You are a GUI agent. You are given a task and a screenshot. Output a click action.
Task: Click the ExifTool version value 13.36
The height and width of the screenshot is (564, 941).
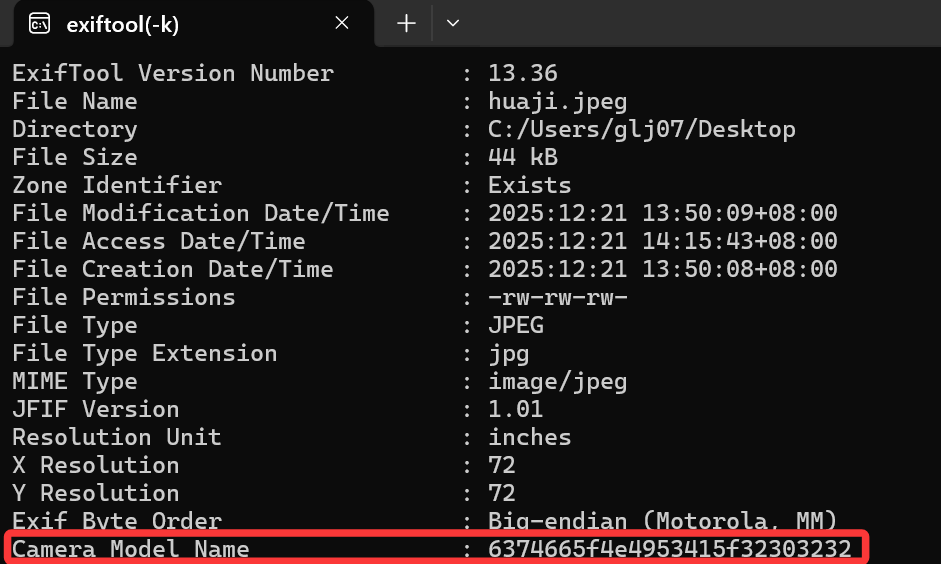tap(522, 74)
